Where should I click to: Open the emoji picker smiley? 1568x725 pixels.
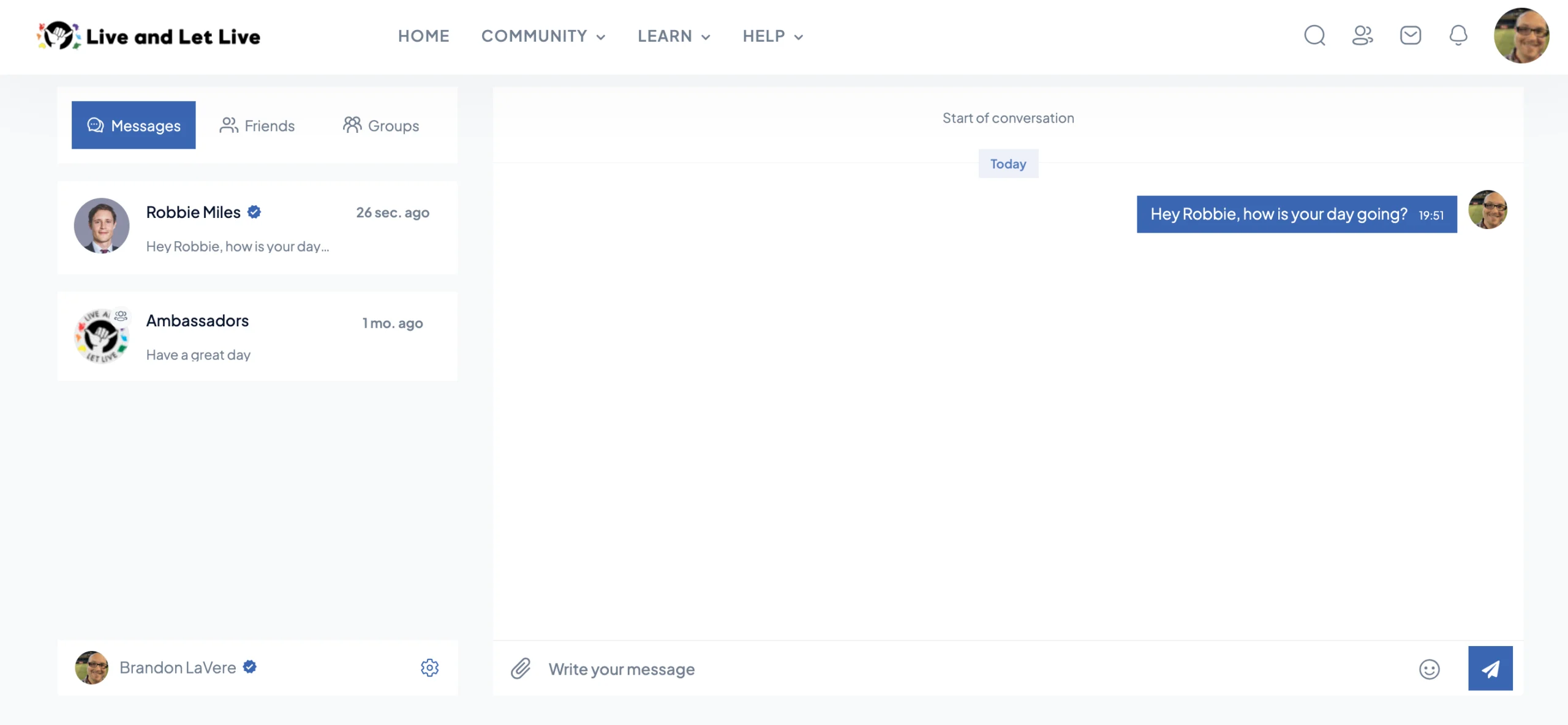pos(1429,669)
